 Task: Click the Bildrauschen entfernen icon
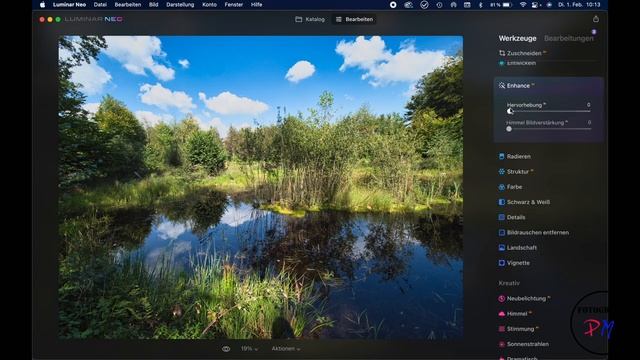point(502,233)
